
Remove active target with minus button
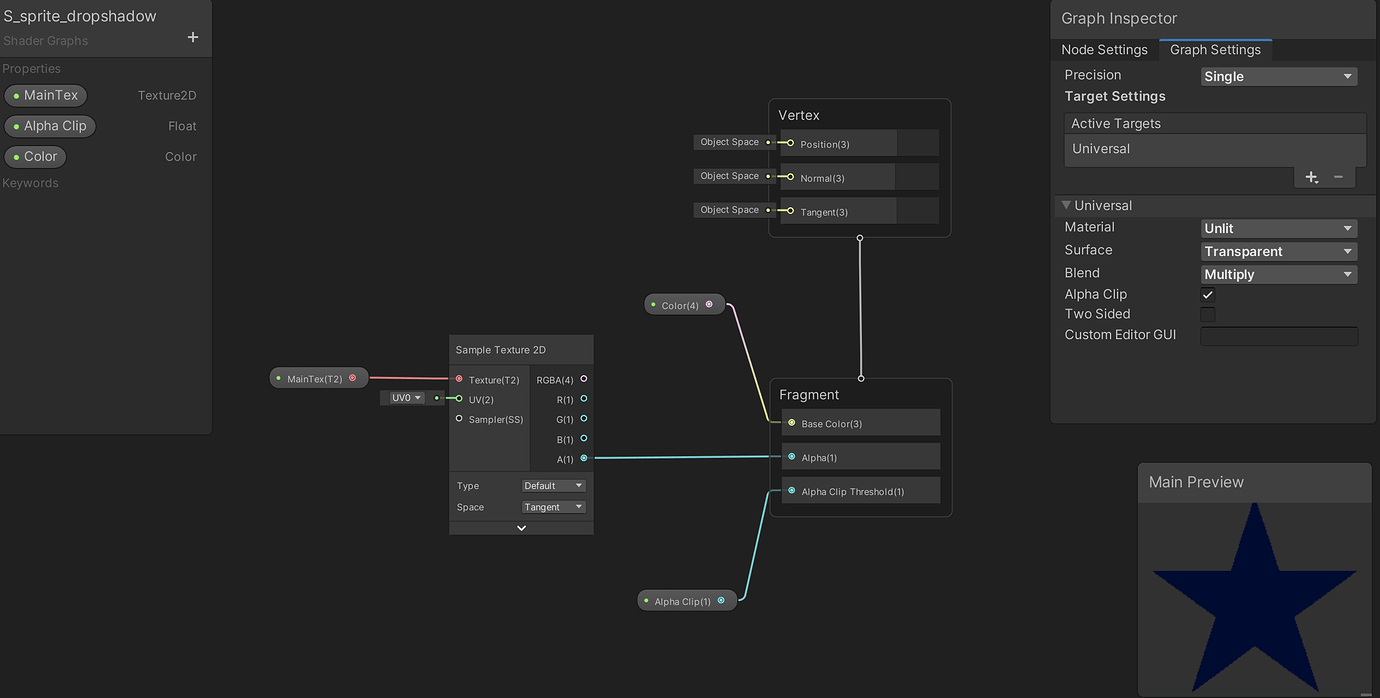pos(1338,177)
